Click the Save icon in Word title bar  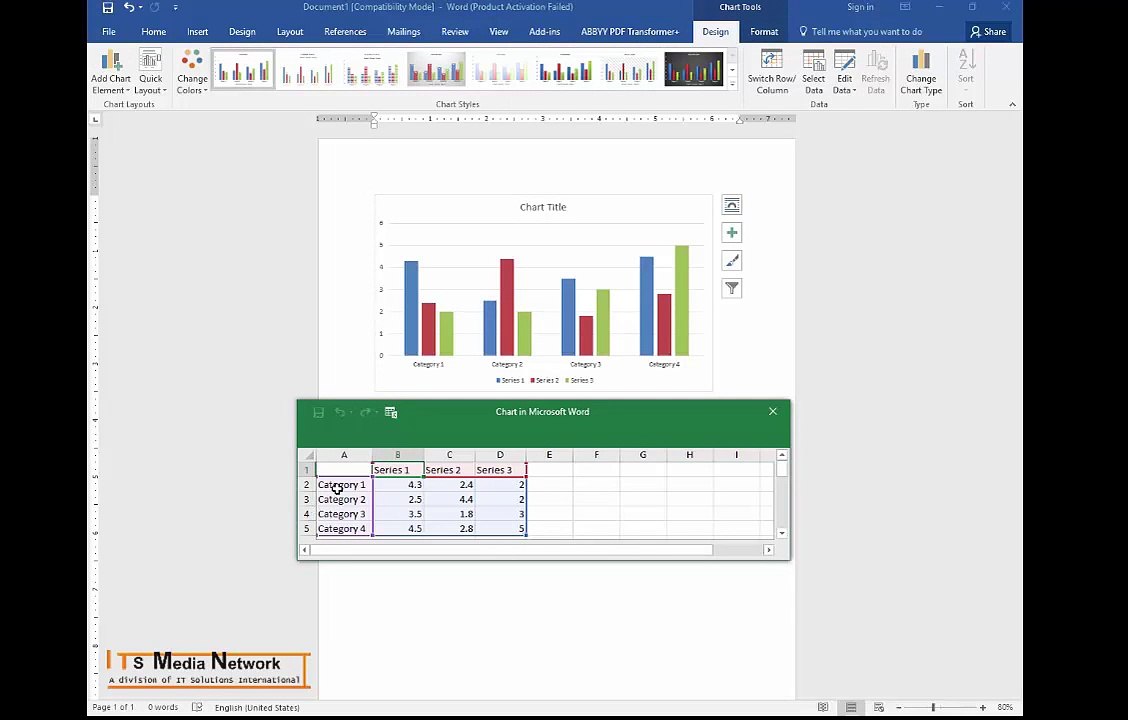coord(108,7)
